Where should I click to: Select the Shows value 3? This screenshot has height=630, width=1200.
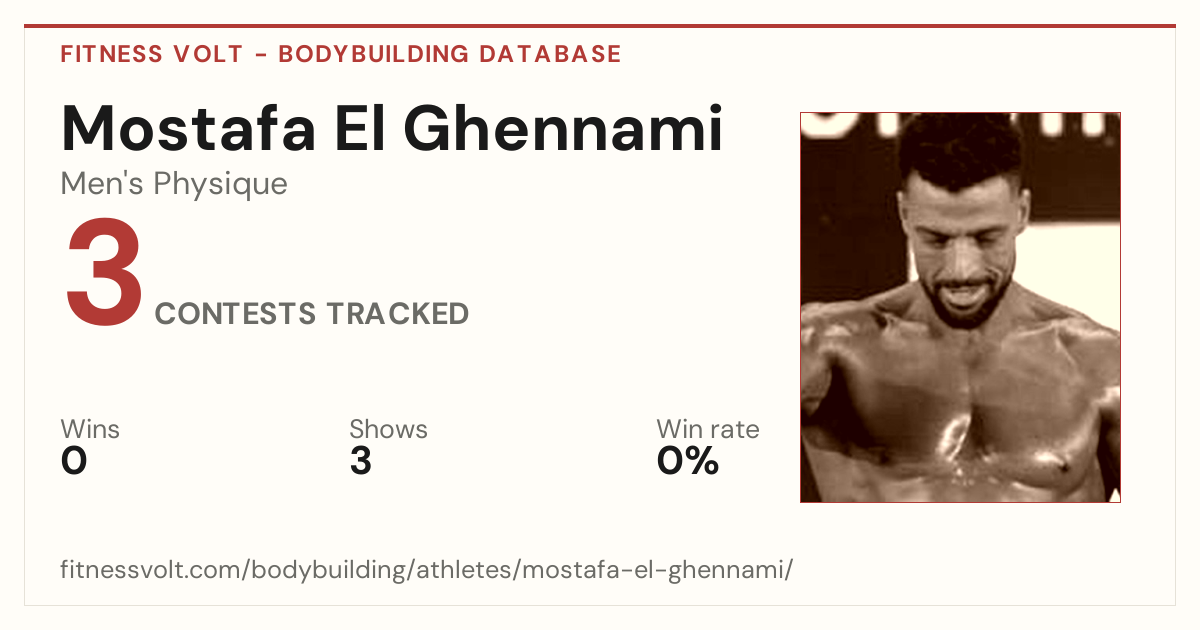coord(361,461)
